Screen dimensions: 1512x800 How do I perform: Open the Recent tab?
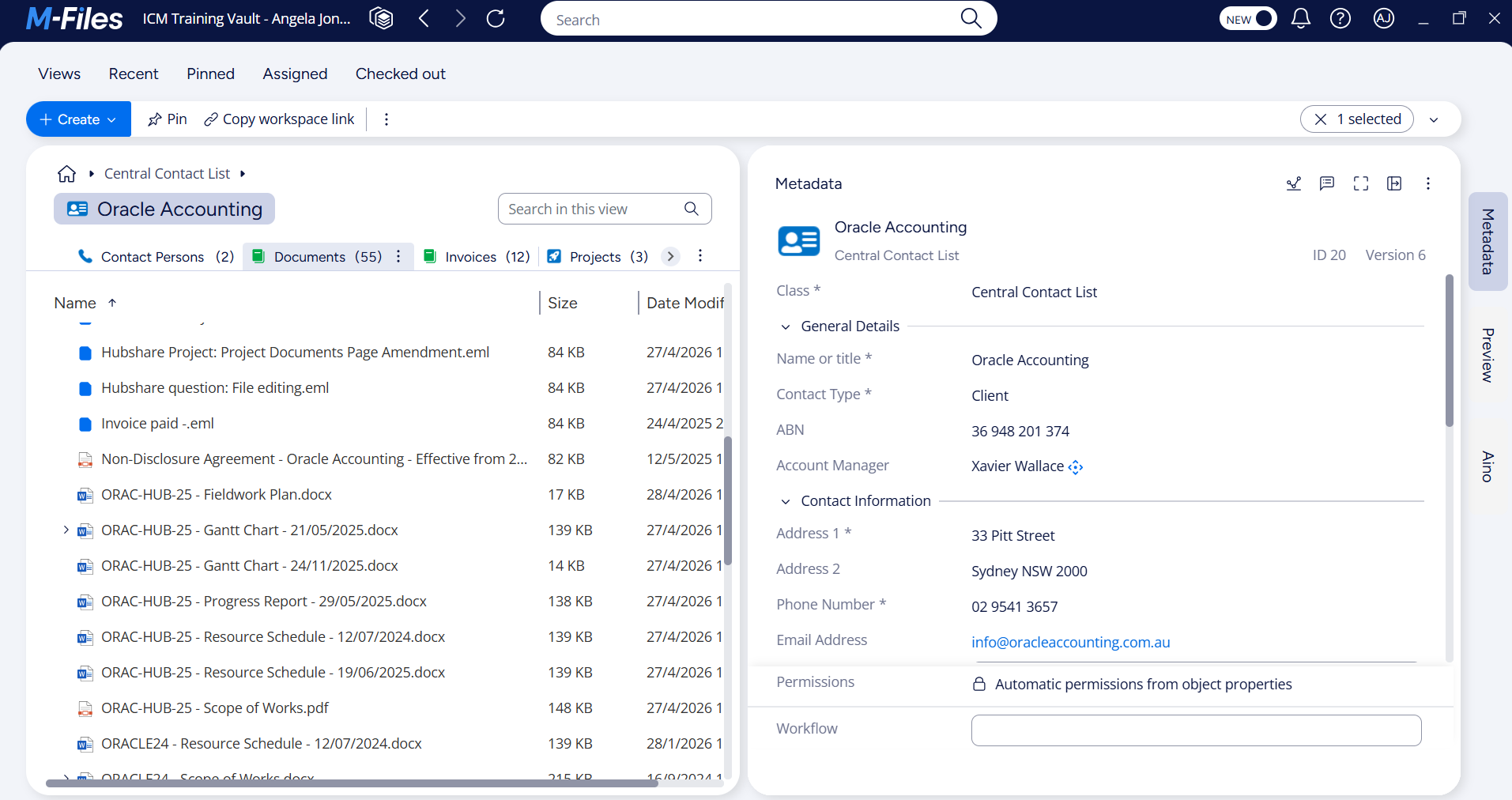pyautogui.click(x=134, y=74)
